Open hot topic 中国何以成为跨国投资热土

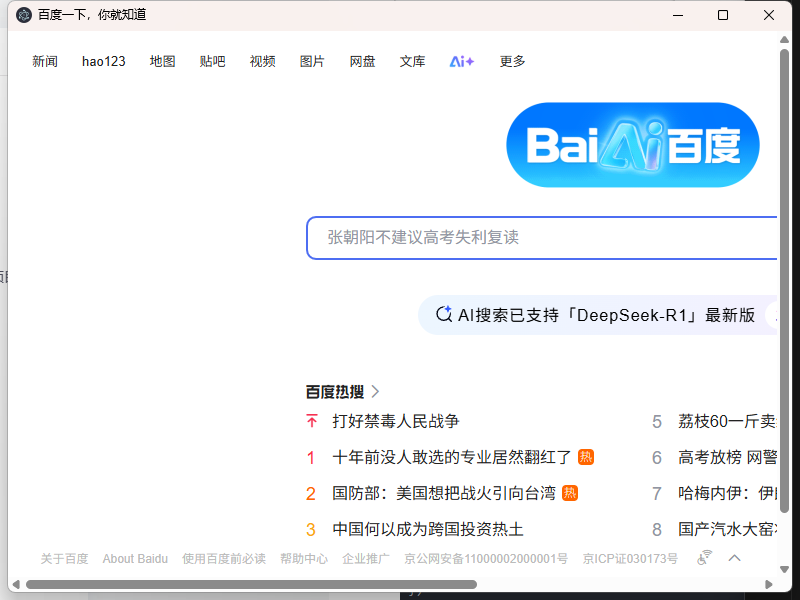pos(428,529)
